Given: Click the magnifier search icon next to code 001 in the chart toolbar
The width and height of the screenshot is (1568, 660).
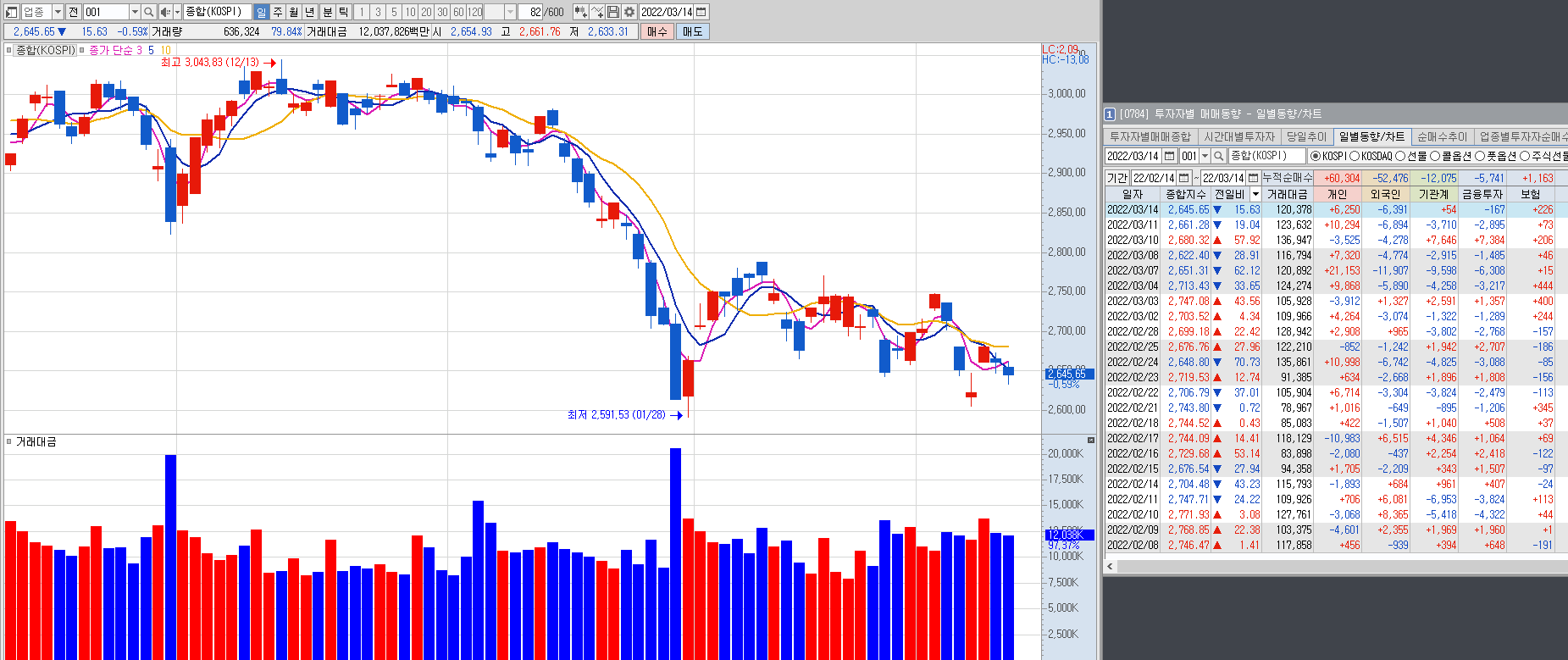Looking at the screenshot, I should [x=149, y=12].
